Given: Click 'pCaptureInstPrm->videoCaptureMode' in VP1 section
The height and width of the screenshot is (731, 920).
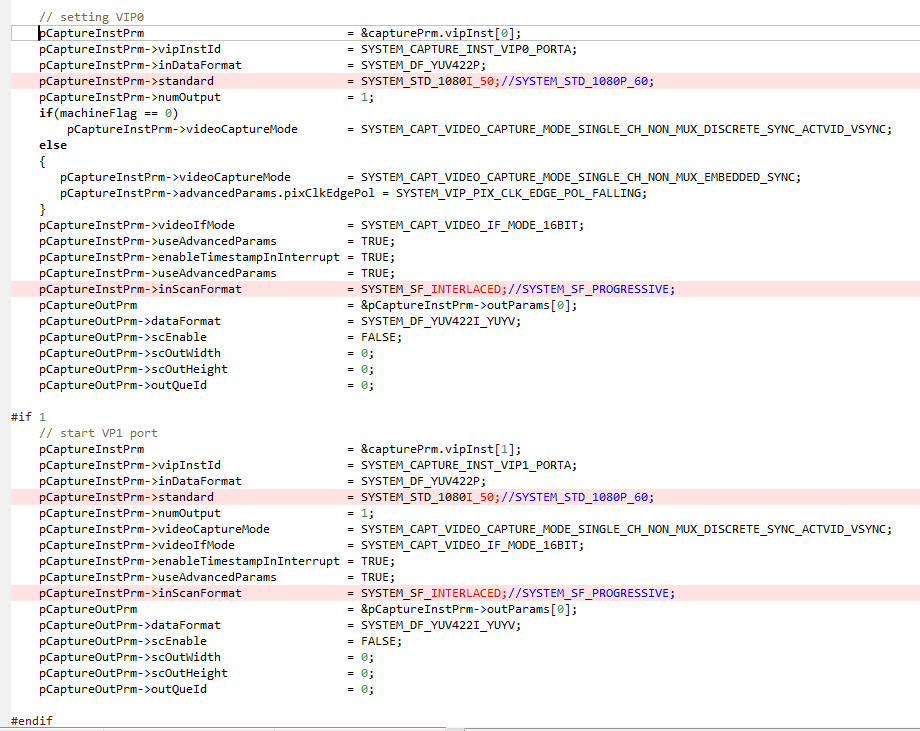Looking at the screenshot, I should coord(154,529).
